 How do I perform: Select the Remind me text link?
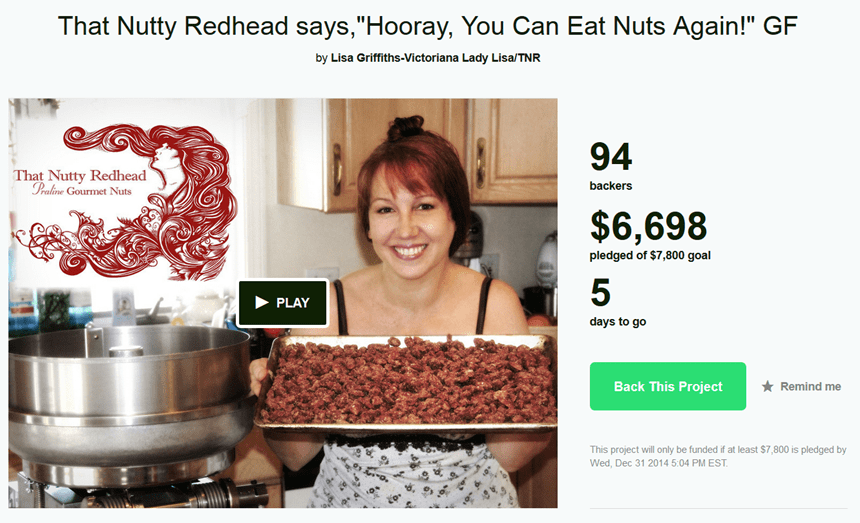pyautogui.click(x=810, y=386)
